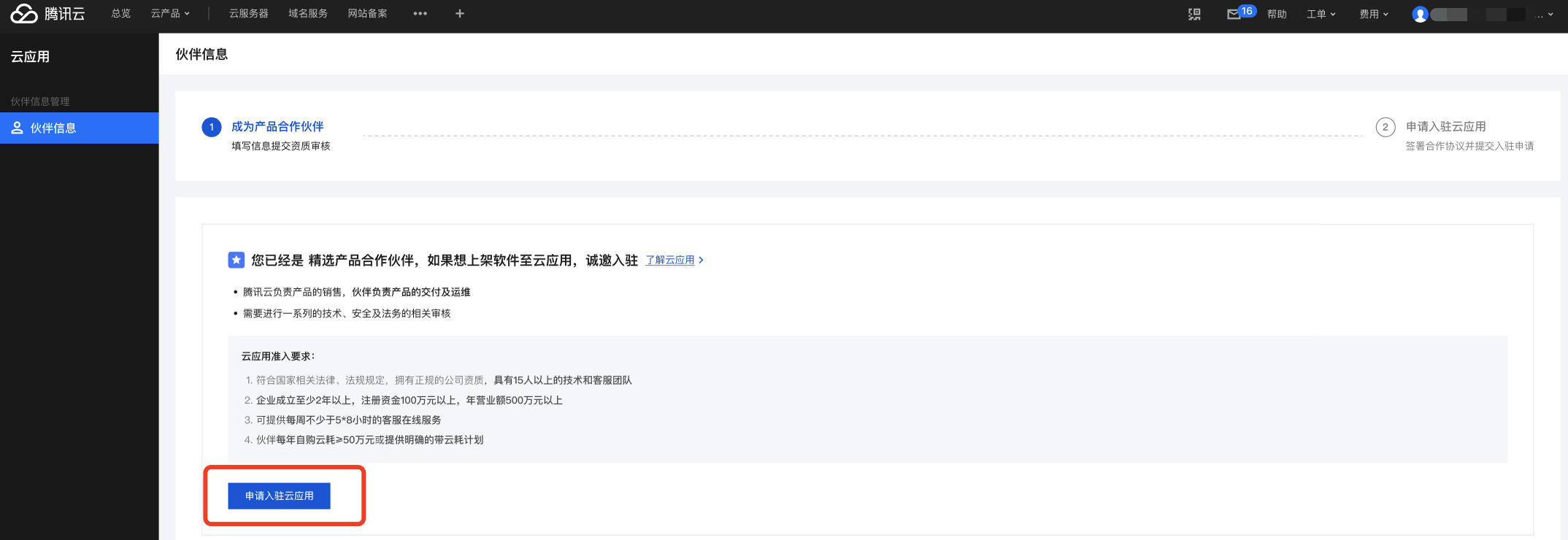Click the blue star badge icon
The width and height of the screenshot is (1568, 540).
pos(237,260)
